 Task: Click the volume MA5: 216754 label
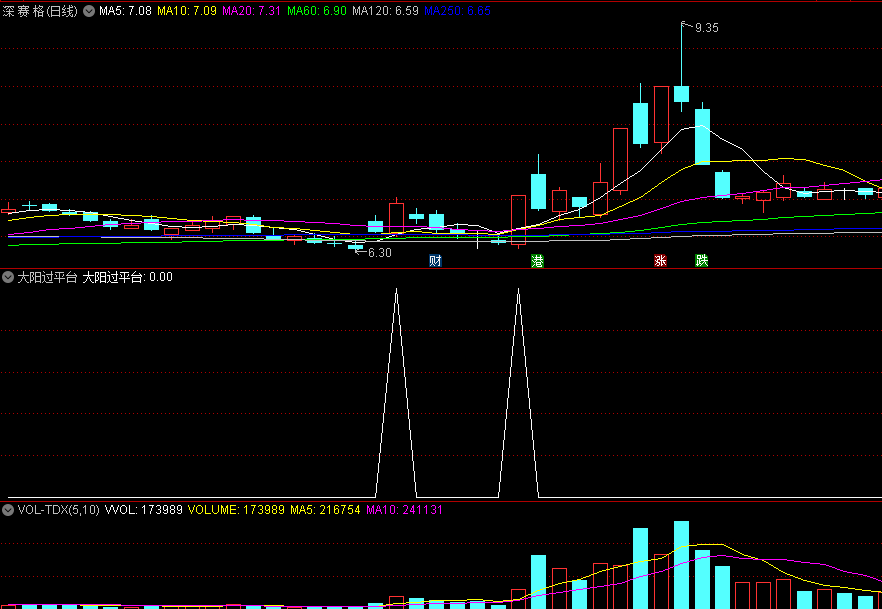[x=325, y=510]
